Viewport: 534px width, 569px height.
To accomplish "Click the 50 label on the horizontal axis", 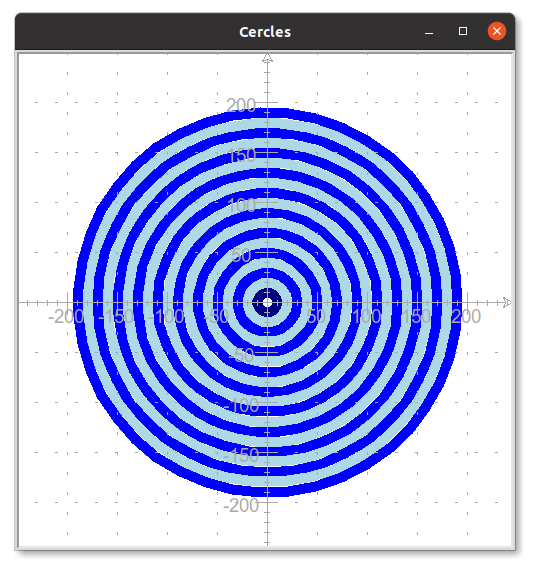I will tap(316, 317).
